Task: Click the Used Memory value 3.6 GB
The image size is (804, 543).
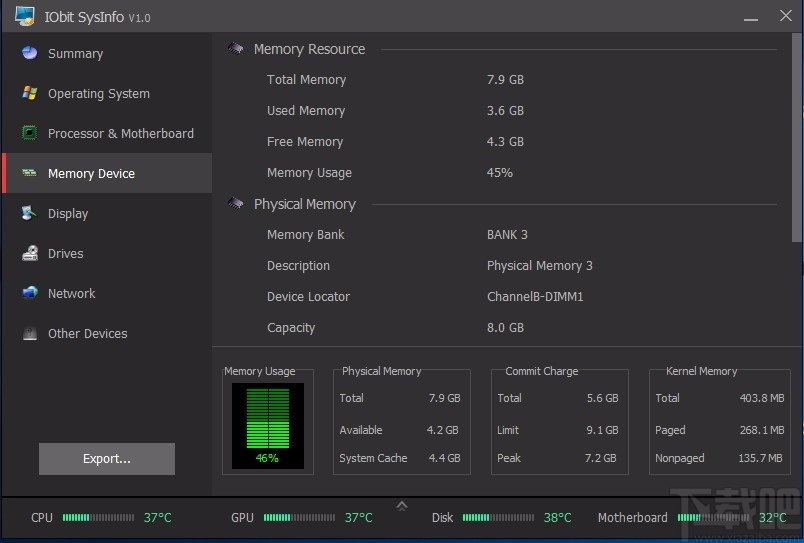Action: 505,110
